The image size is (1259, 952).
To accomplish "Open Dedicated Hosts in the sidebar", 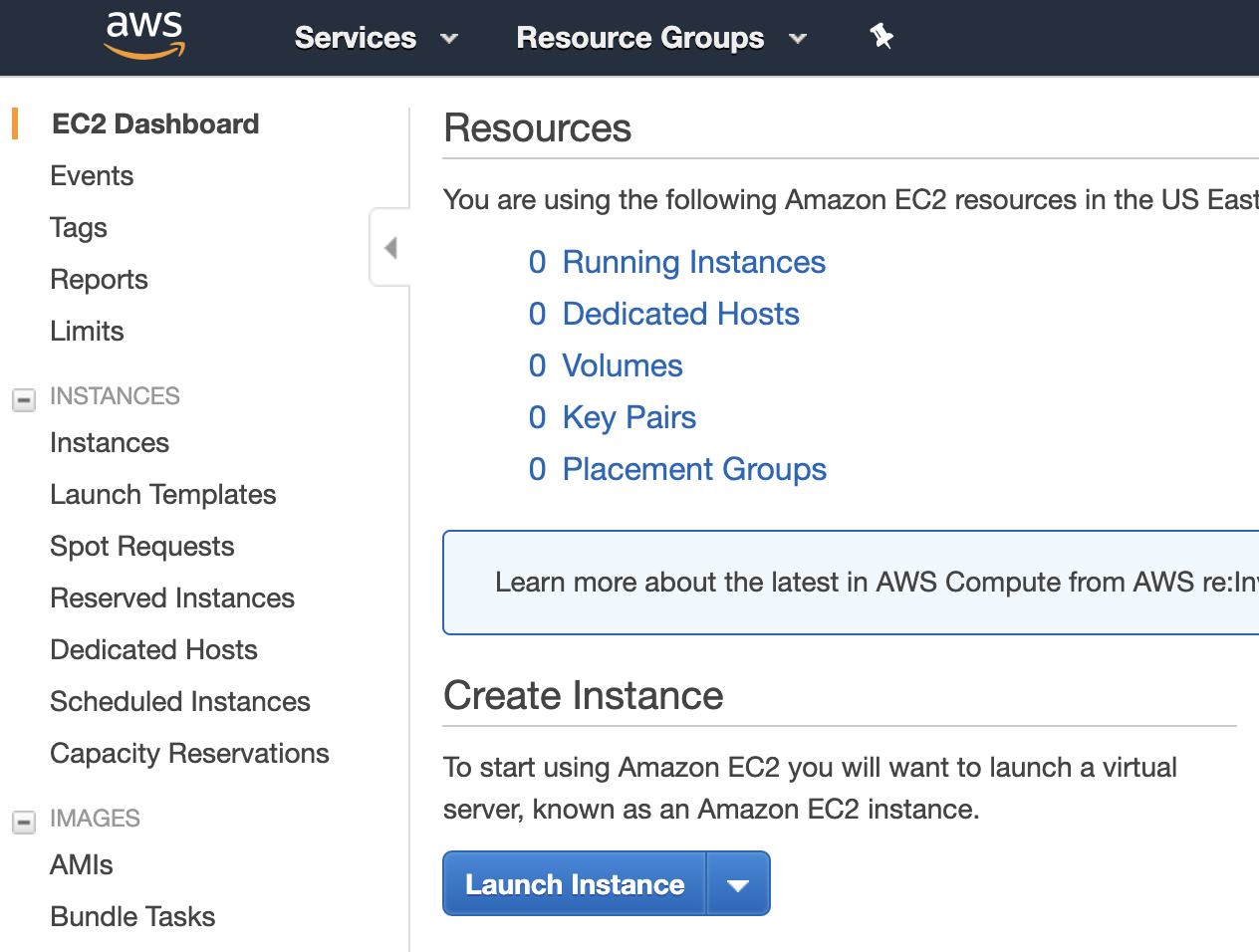I will [153, 649].
